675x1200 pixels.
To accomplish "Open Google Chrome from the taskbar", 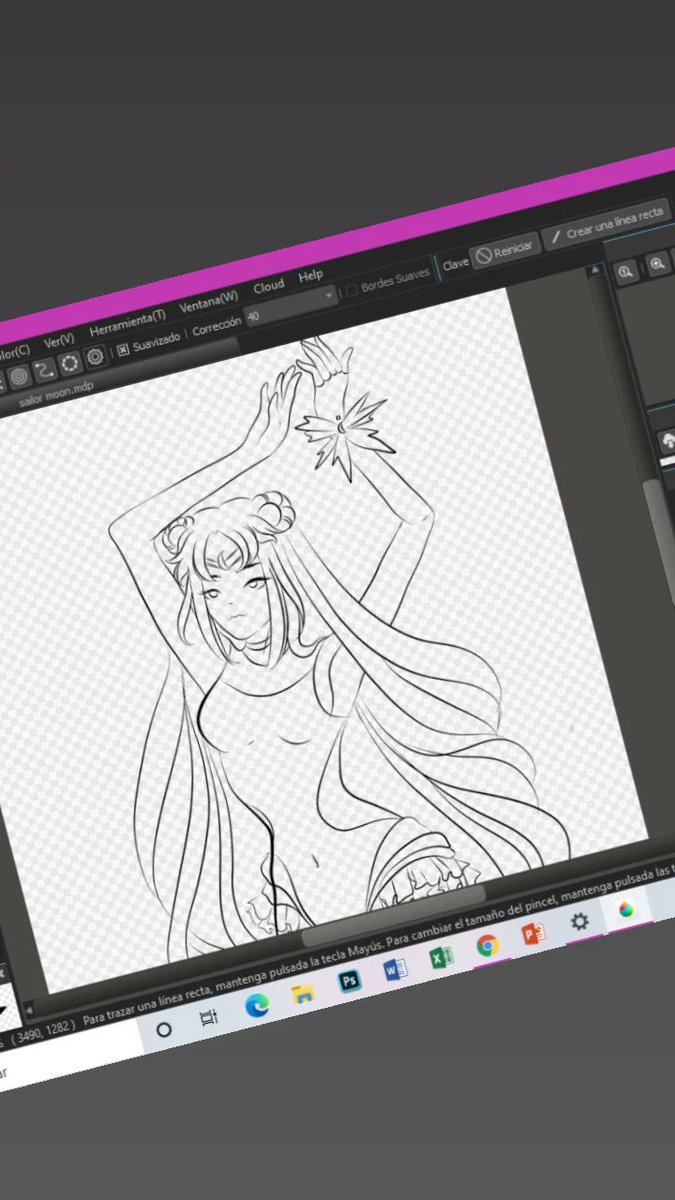I will point(487,946).
